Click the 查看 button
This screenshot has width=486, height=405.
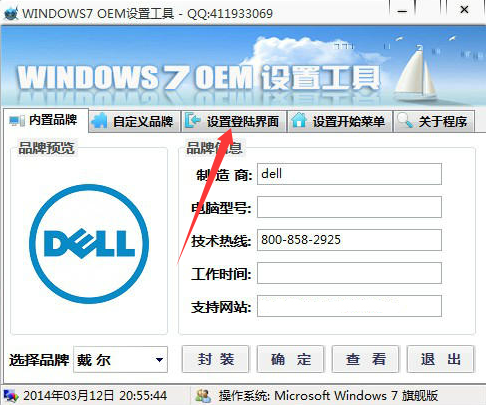click(365, 359)
